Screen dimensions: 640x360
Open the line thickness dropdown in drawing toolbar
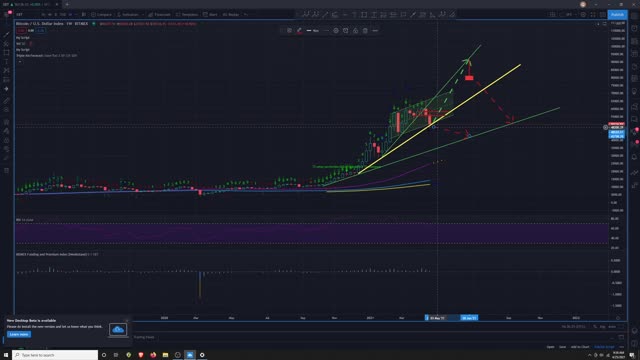point(313,31)
